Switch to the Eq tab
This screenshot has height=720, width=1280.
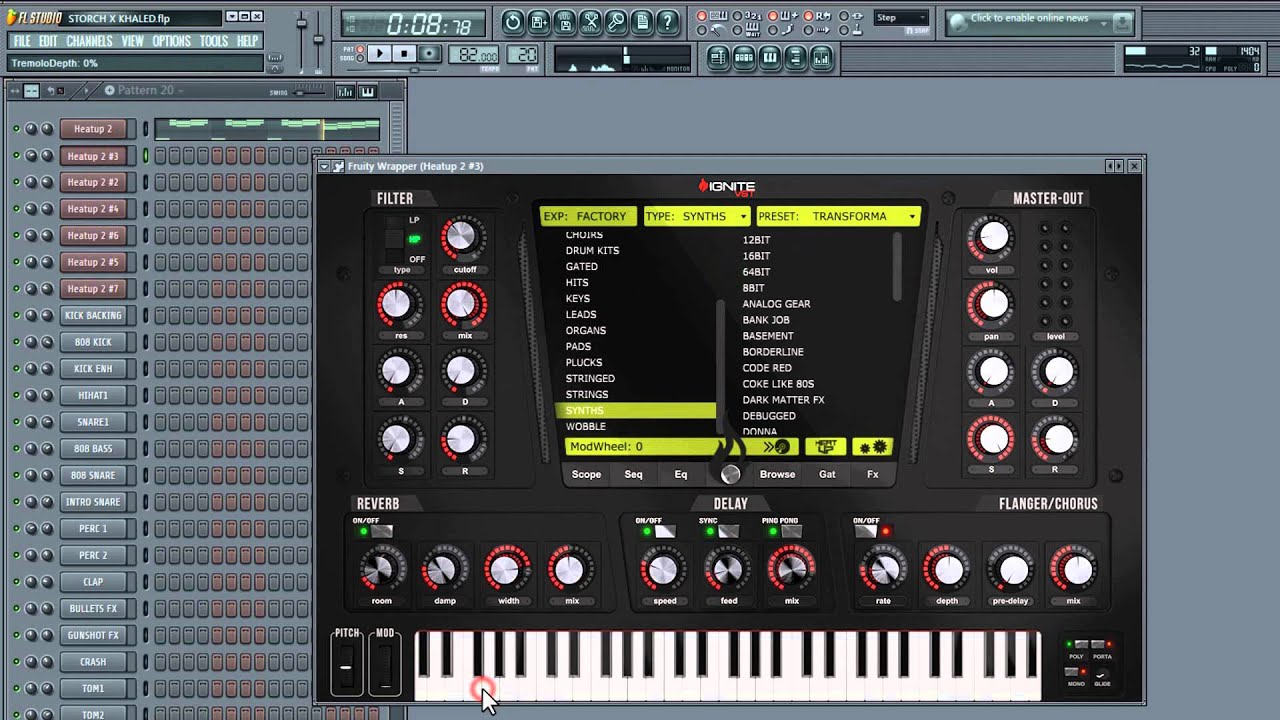pyautogui.click(x=681, y=474)
